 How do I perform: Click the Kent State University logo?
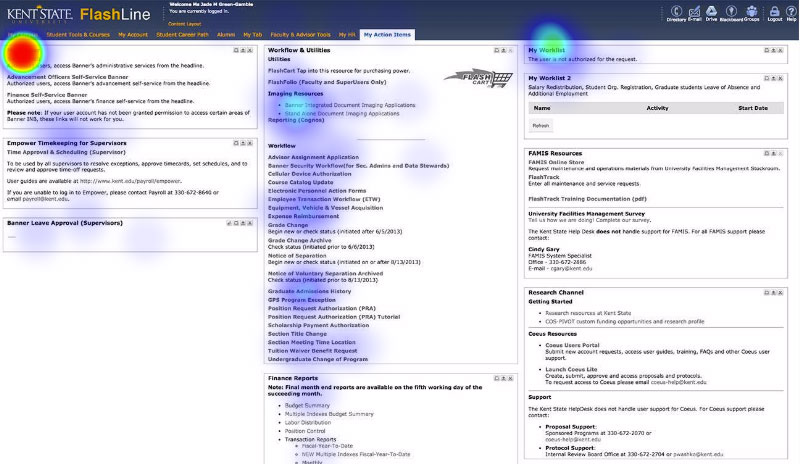pyautogui.click(x=39, y=14)
